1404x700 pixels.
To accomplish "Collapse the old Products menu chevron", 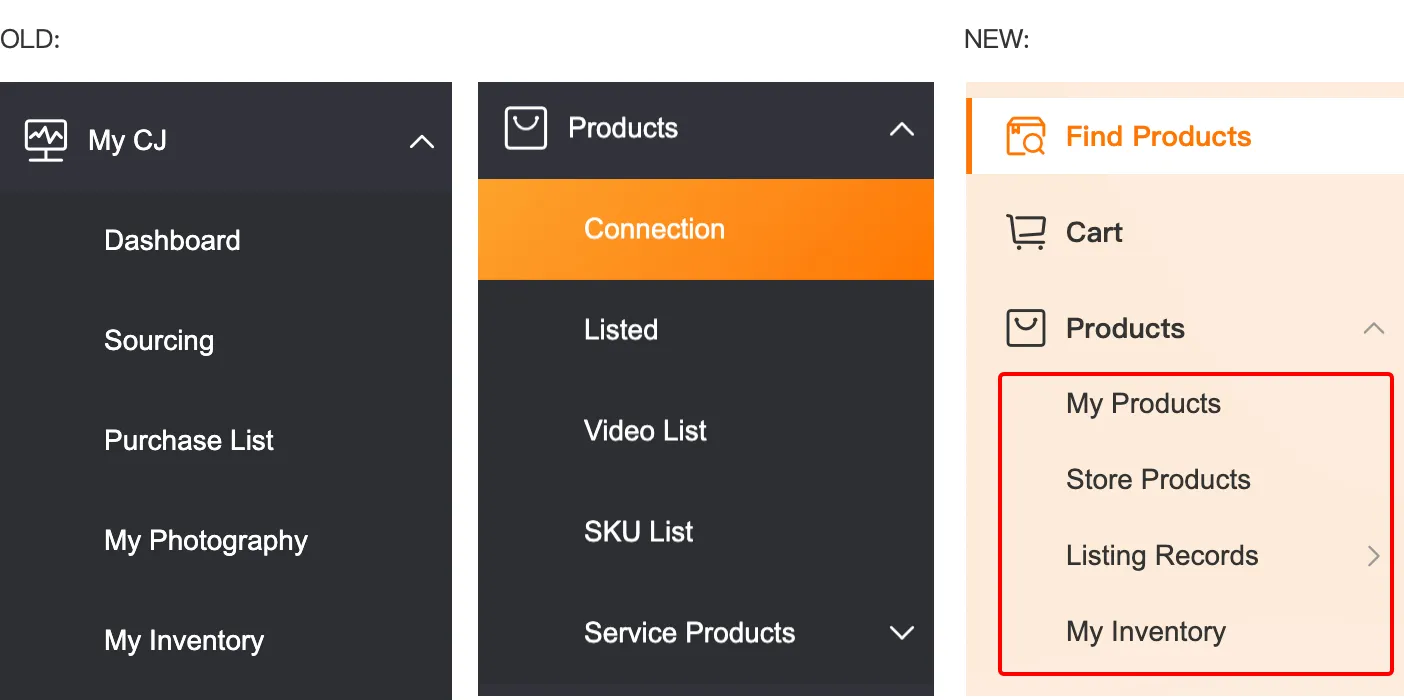I will 902,129.
